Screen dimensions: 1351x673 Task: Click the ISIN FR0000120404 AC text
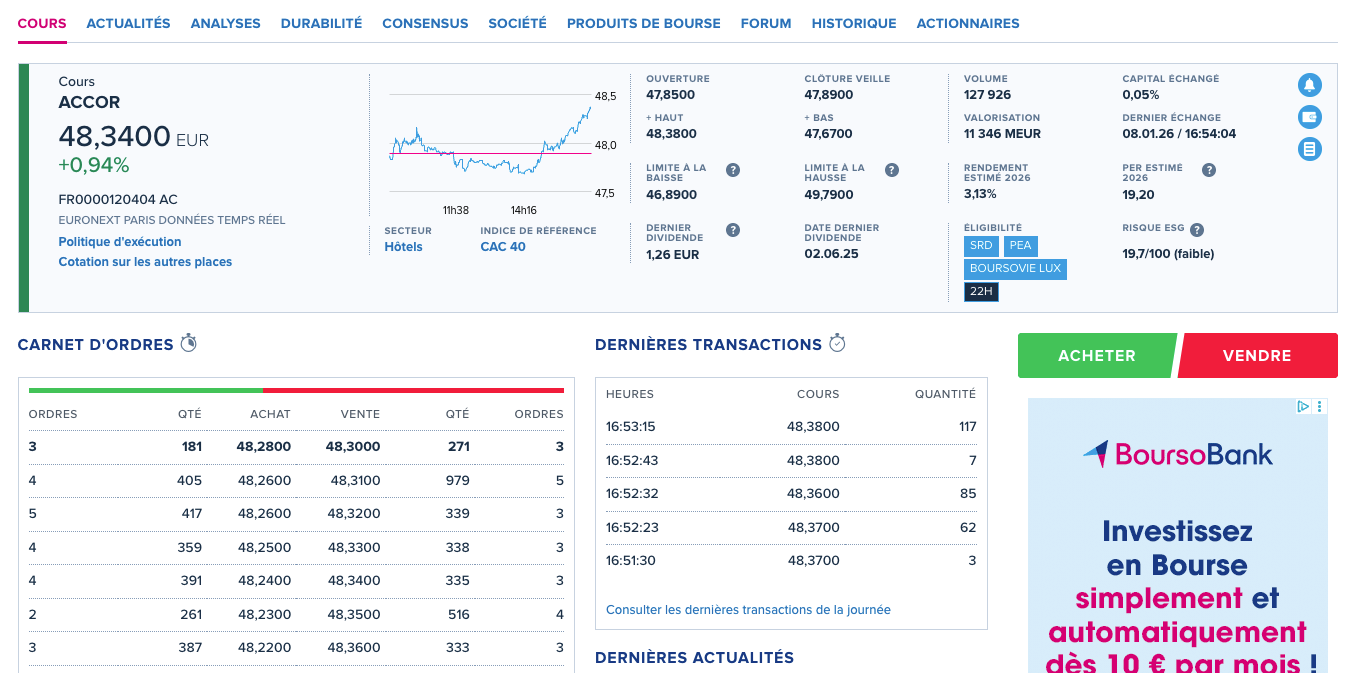click(118, 200)
